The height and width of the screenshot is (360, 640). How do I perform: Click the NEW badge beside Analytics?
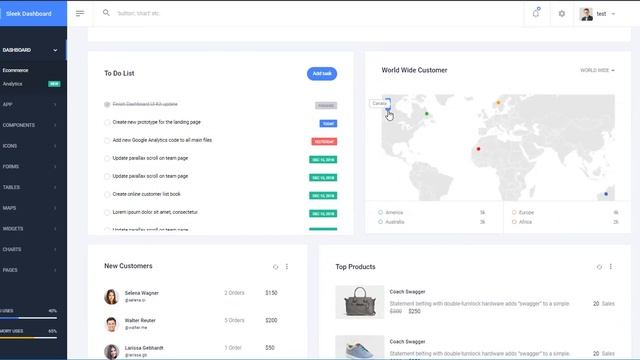click(x=54, y=84)
